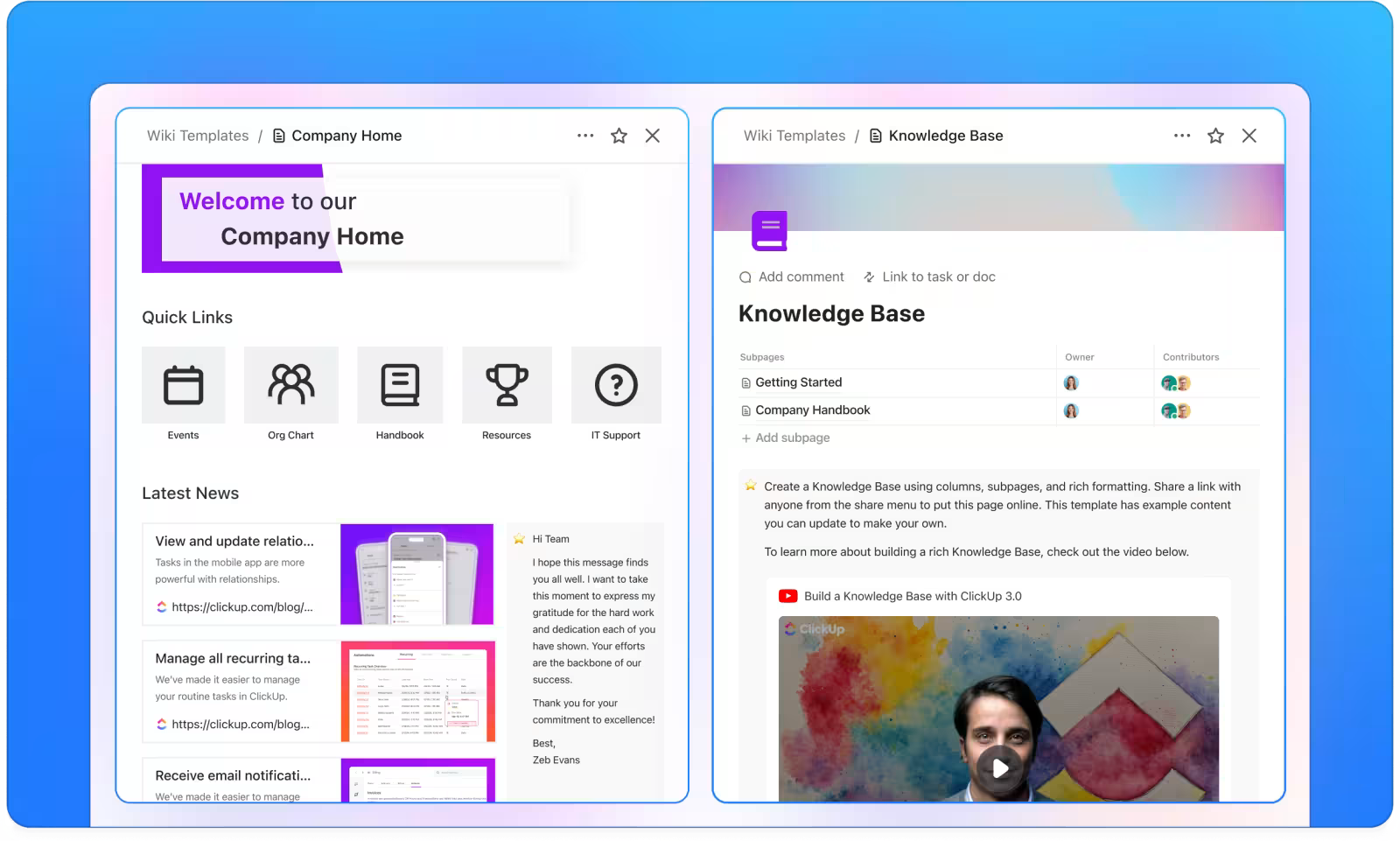This screenshot has height=841, width=1400.
Task: Click the Add comment magnifier icon
Action: [x=745, y=277]
